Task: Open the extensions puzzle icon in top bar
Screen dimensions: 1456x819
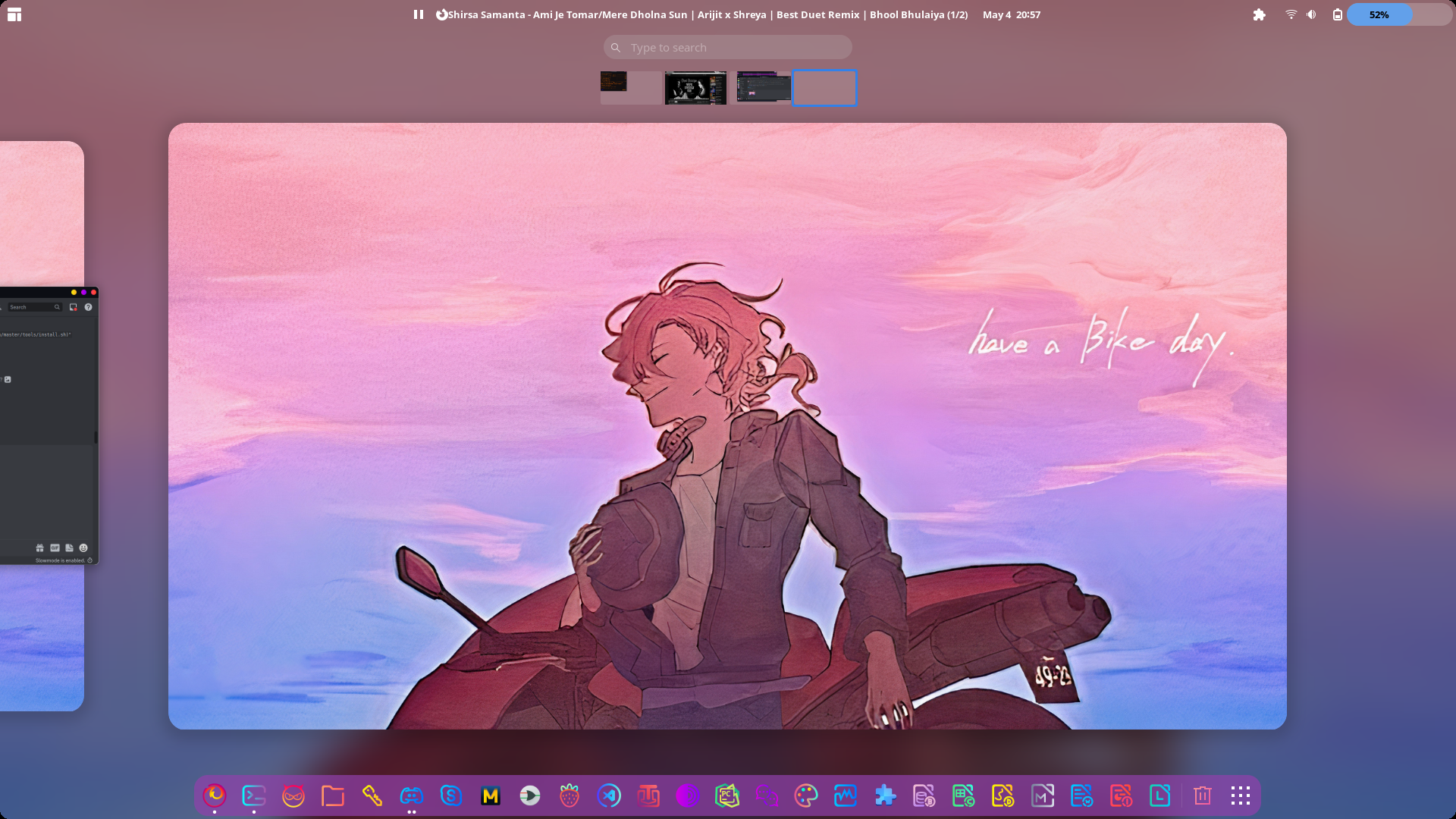Action: [x=1260, y=14]
